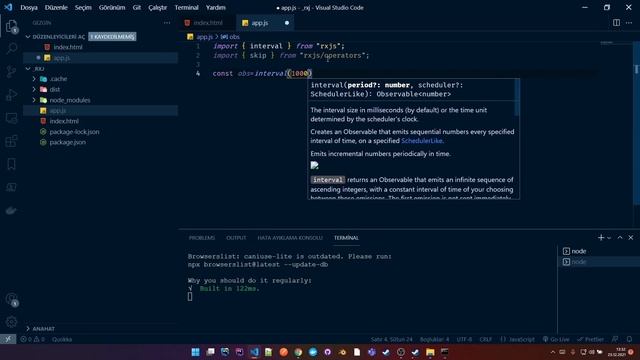Click the notifications bell in status bar
Viewport: 640px width, 360px height.
[629, 339]
